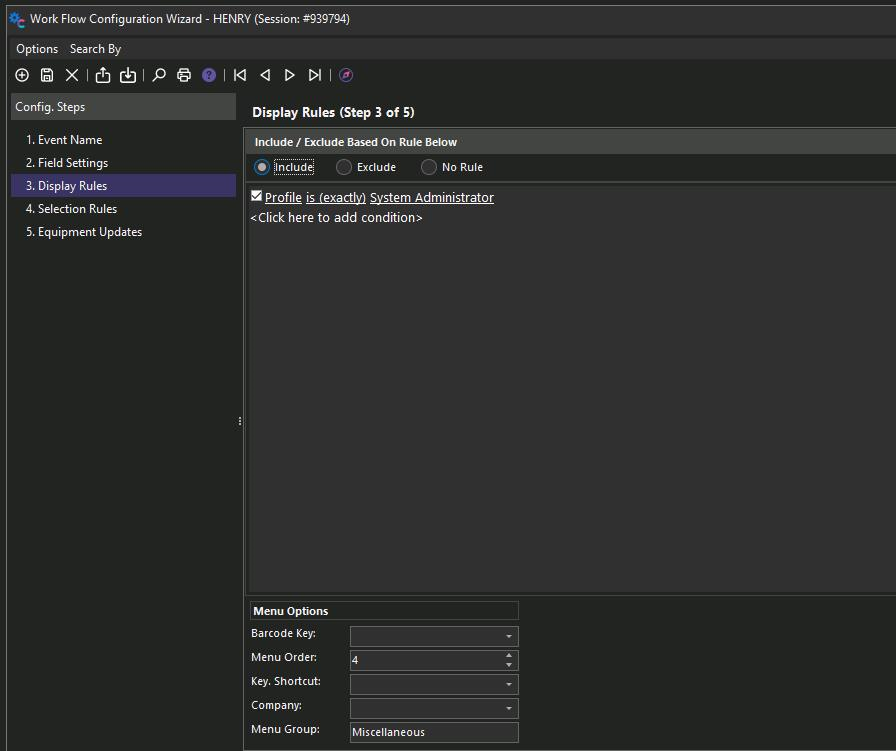Click the X delete icon in the toolbar
Image resolution: width=896 pixels, height=751 pixels.
[x=72, y=75]
